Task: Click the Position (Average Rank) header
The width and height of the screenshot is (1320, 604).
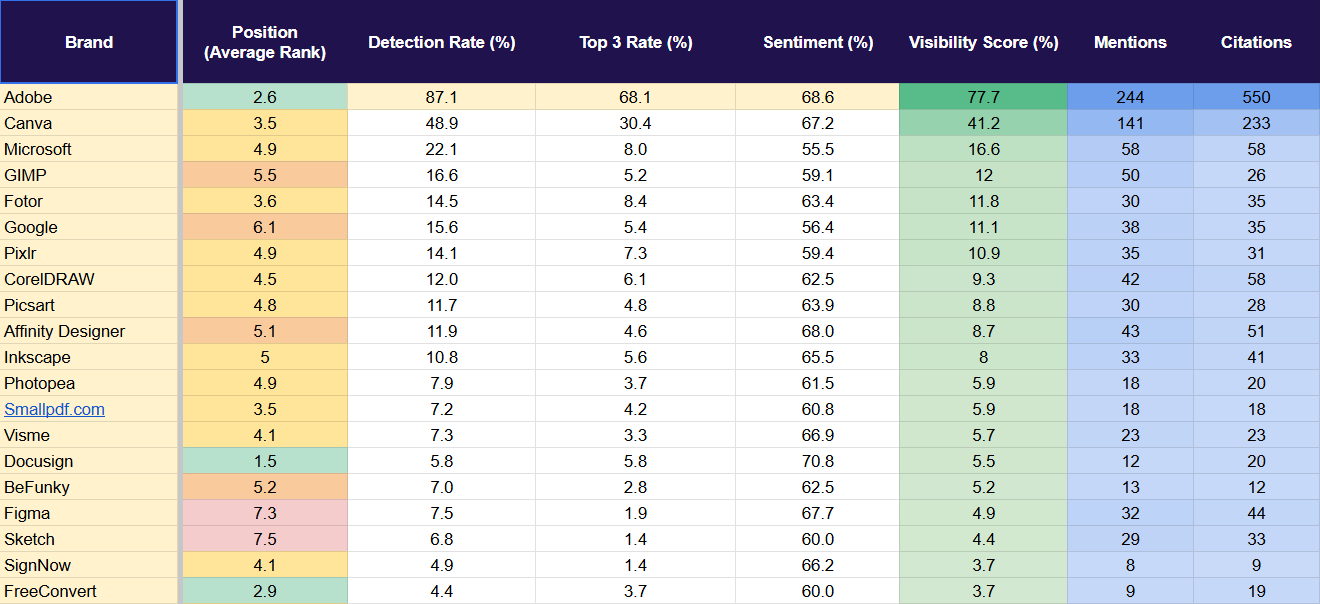Action: pos(264,42)
